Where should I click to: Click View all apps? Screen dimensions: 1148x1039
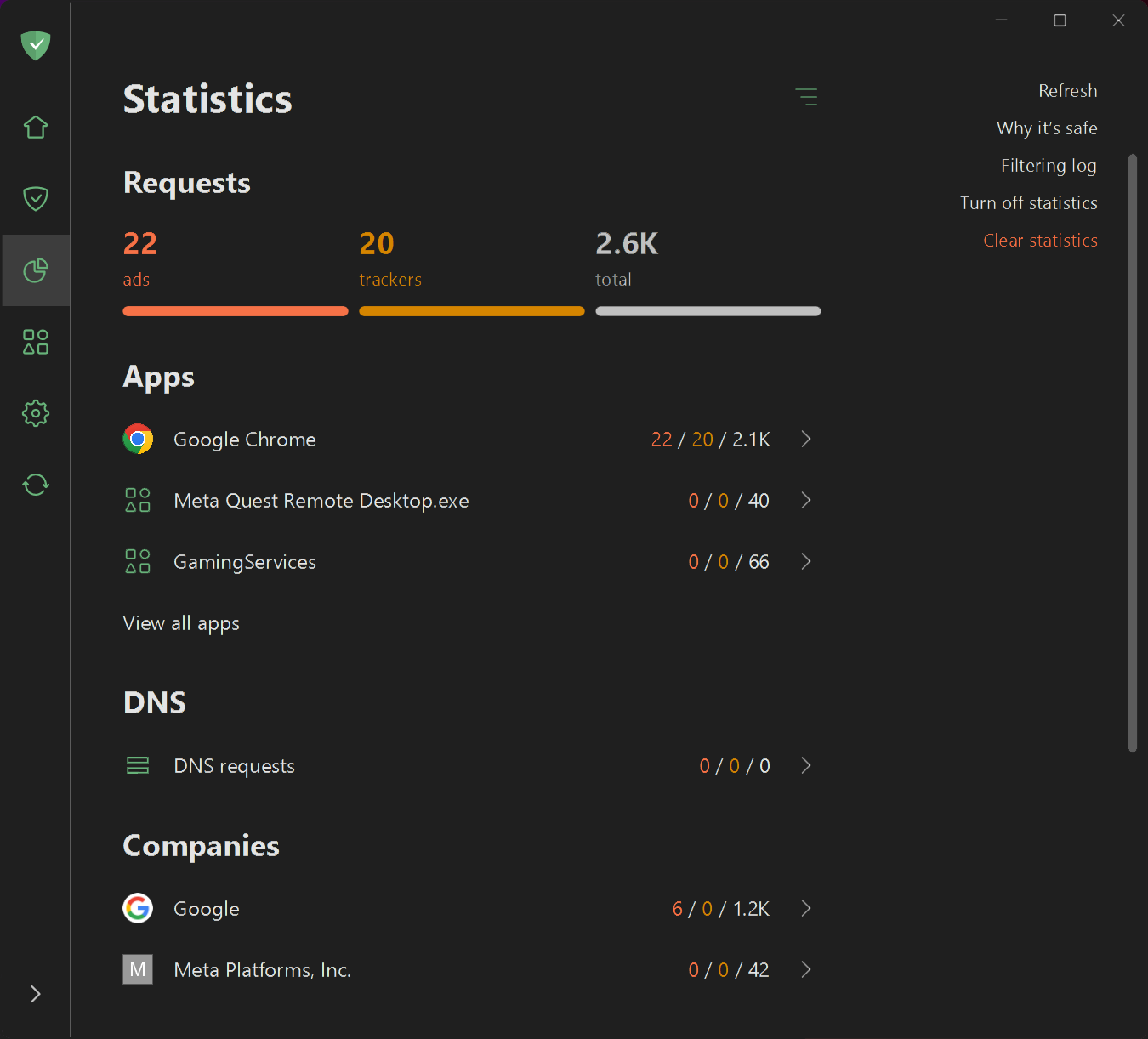(181, 622)
